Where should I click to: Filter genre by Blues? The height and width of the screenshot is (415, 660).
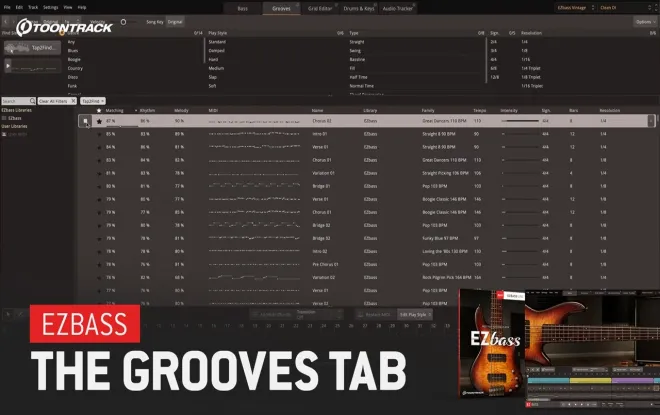point(73,51)
